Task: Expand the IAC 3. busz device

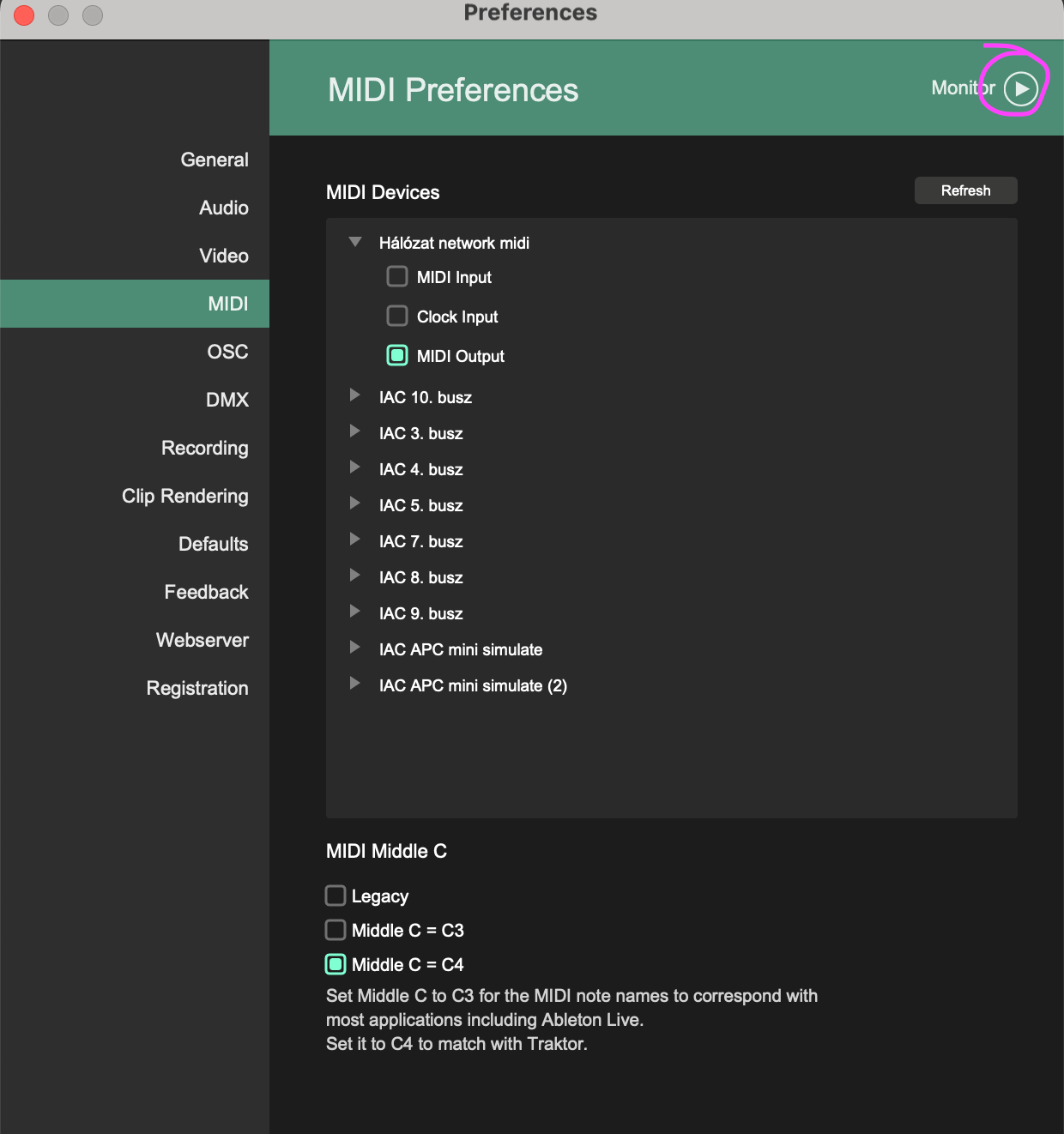Action: coord(355,431)
